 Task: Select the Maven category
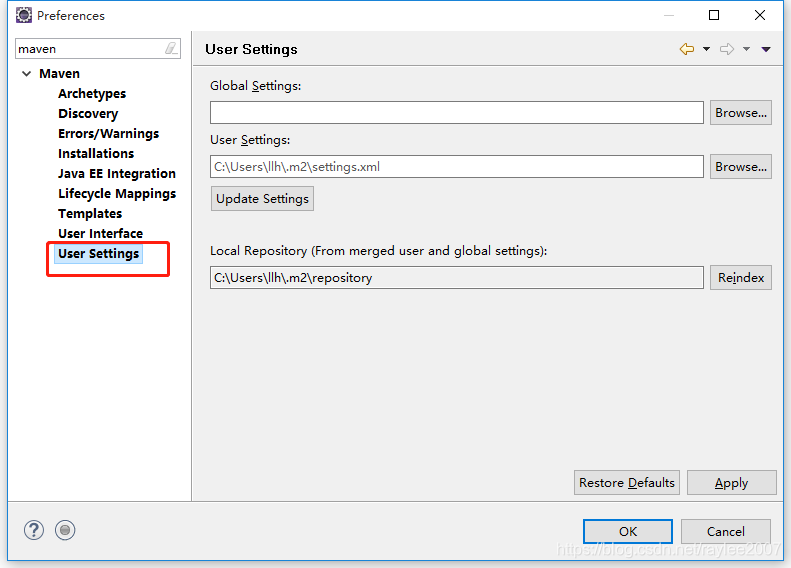click(x=60, y=74)
